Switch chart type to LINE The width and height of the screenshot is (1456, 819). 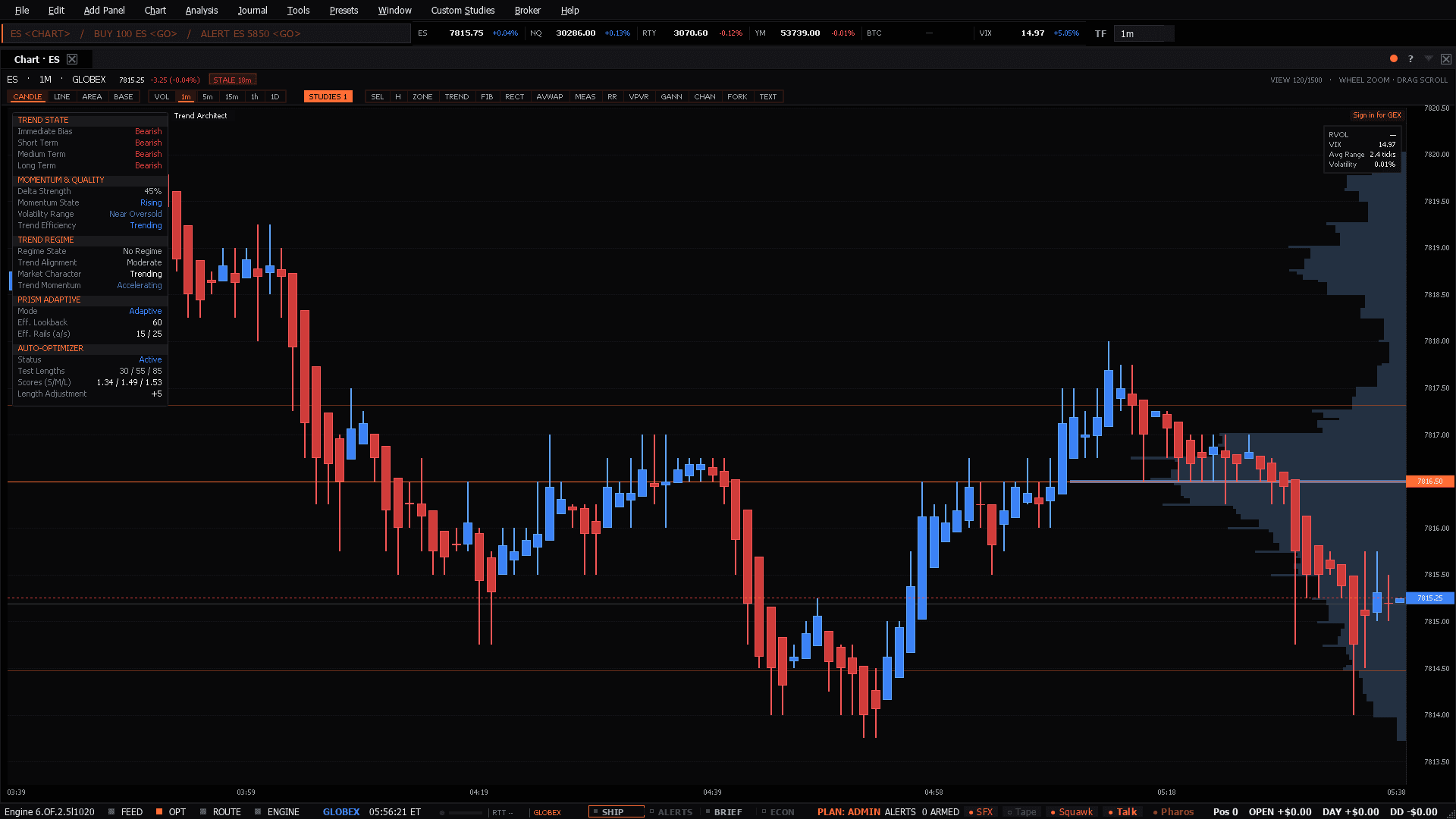tap(62, 96)
